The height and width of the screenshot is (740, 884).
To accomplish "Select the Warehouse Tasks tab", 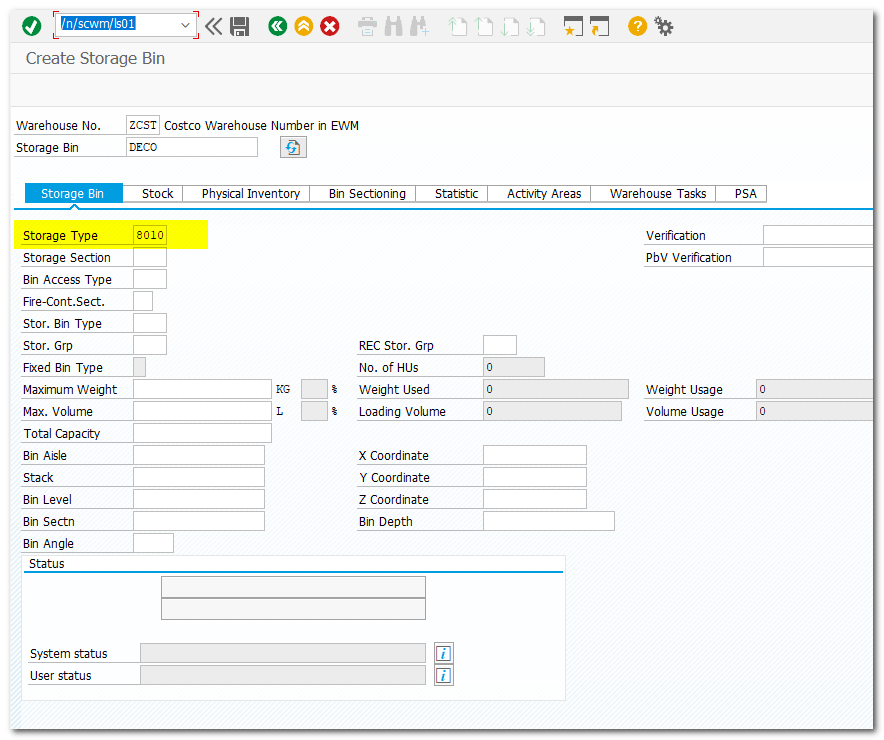I will tap(658, 194).
